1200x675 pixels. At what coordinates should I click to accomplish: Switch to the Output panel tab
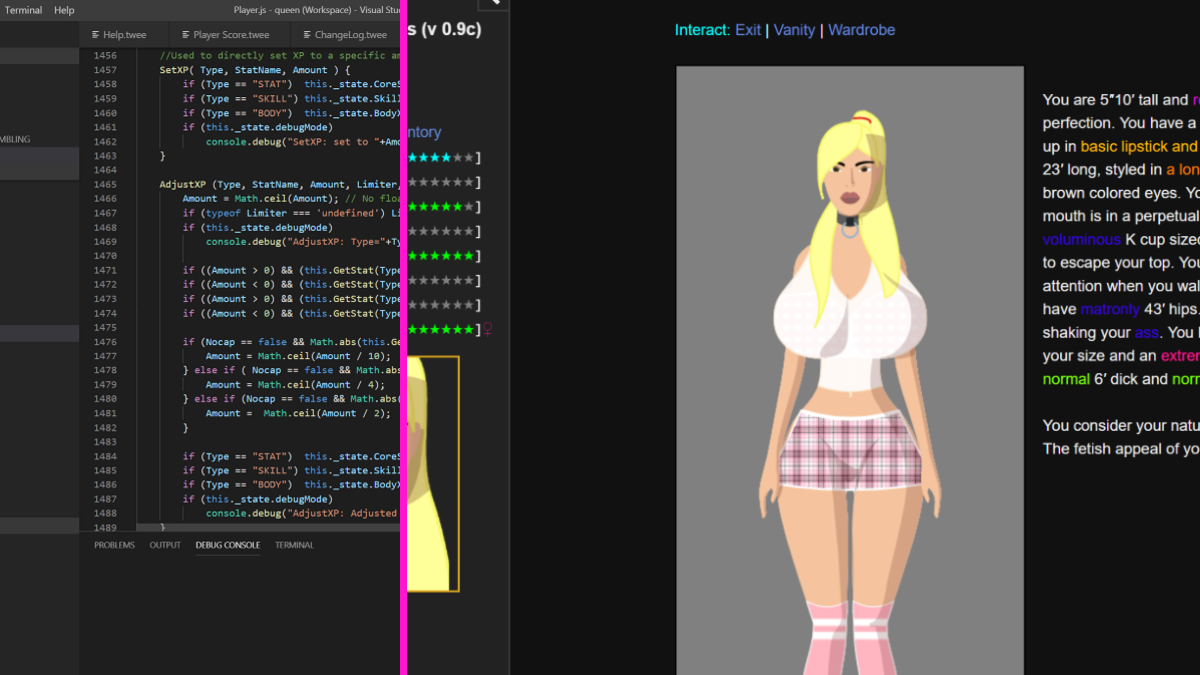tap(165, 545)
